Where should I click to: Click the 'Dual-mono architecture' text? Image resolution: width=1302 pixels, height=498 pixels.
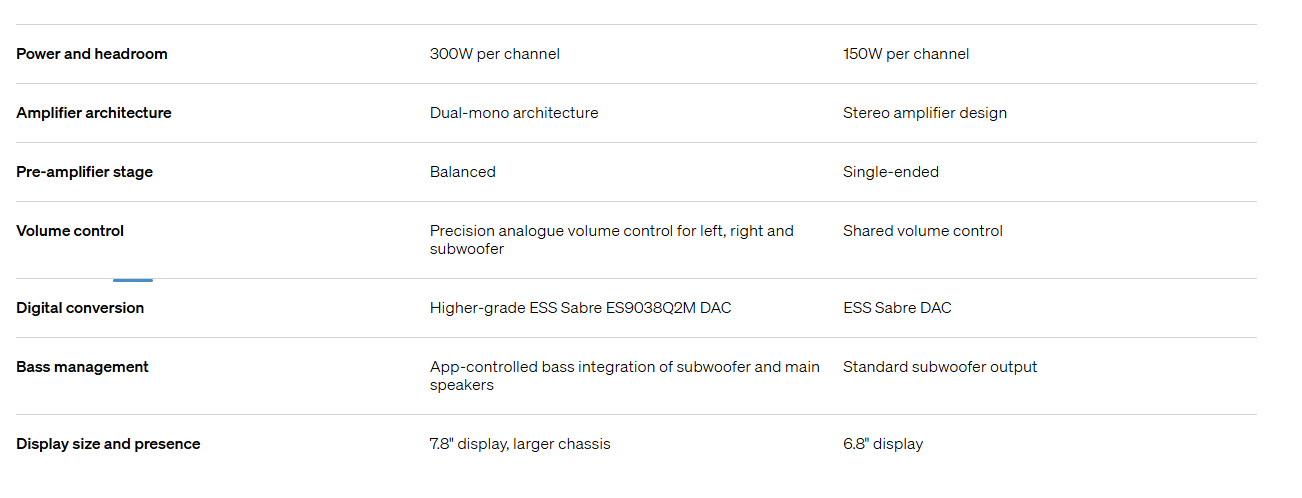514,113
